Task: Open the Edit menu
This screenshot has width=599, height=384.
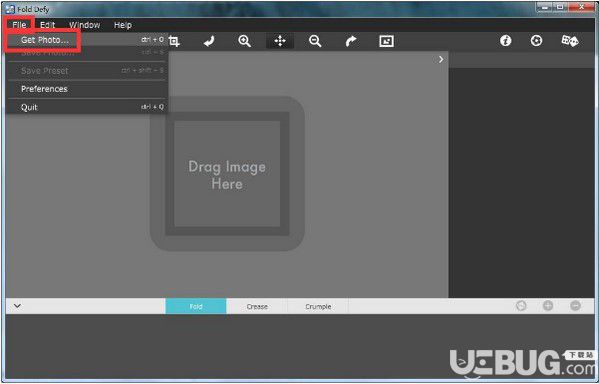Action: click(x=47, y=25)
